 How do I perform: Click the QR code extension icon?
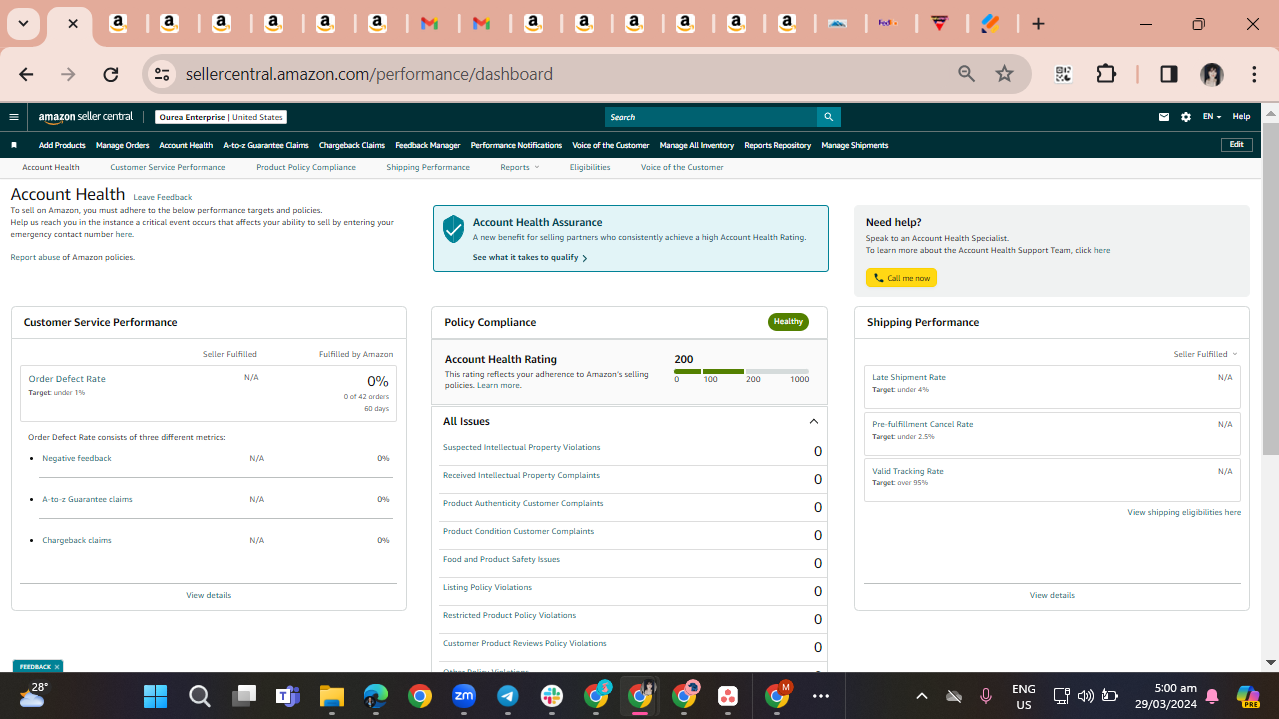[x=1063, y=74]
